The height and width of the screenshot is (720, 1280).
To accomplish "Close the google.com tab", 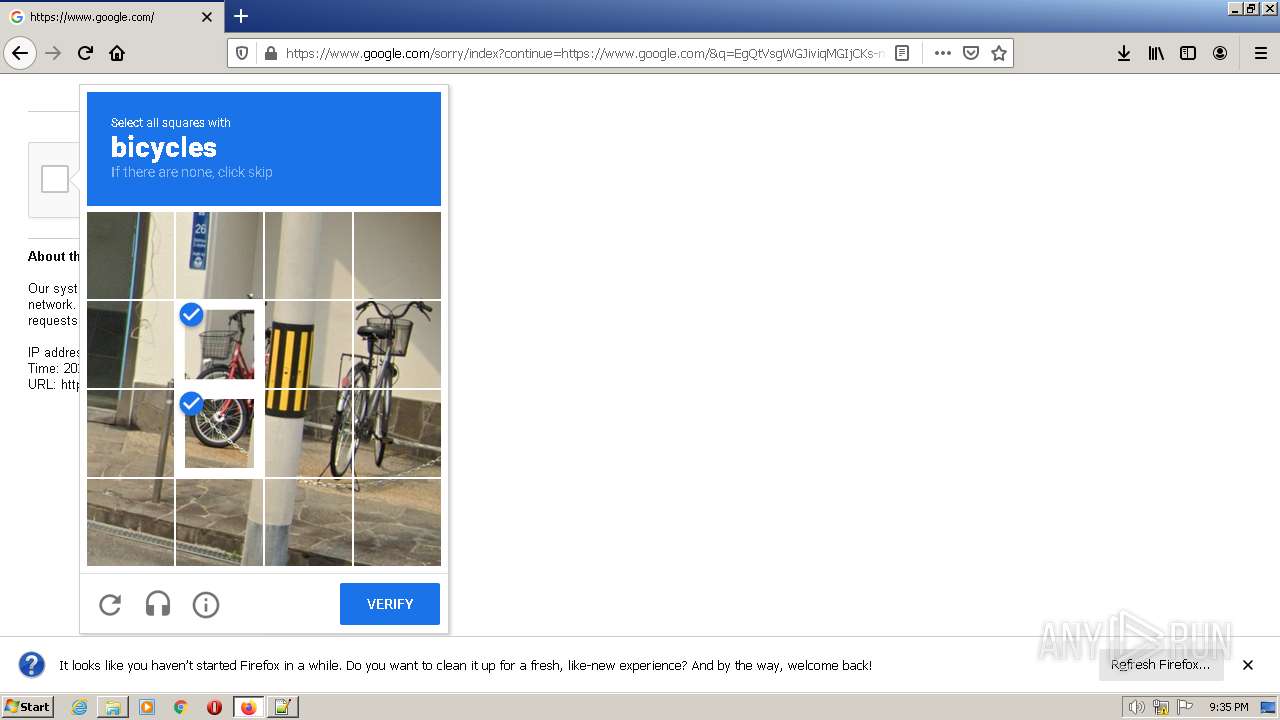I will pyautogui.click(x=207, y=17).
